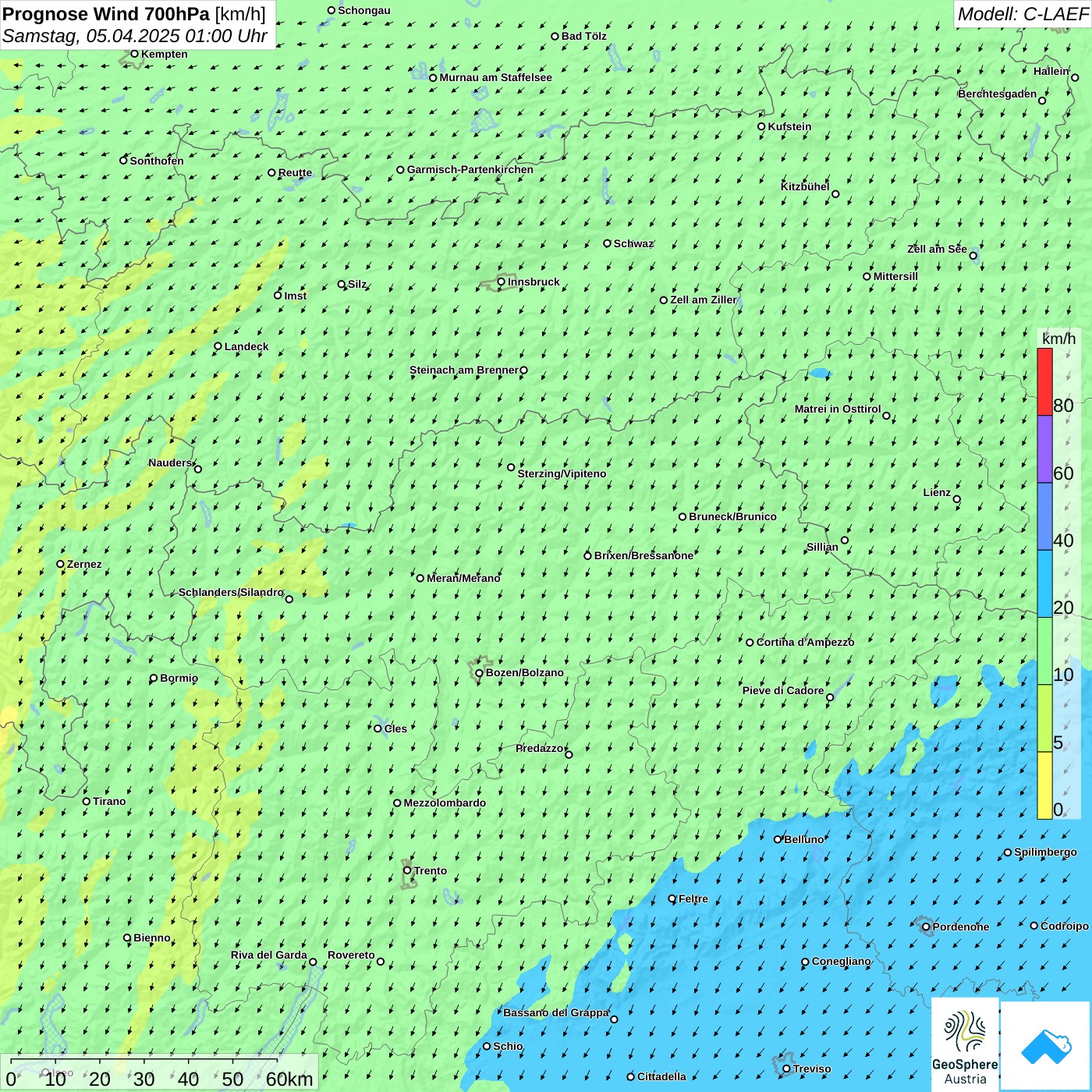Click the 'Predazzo' label

point(539,748)
